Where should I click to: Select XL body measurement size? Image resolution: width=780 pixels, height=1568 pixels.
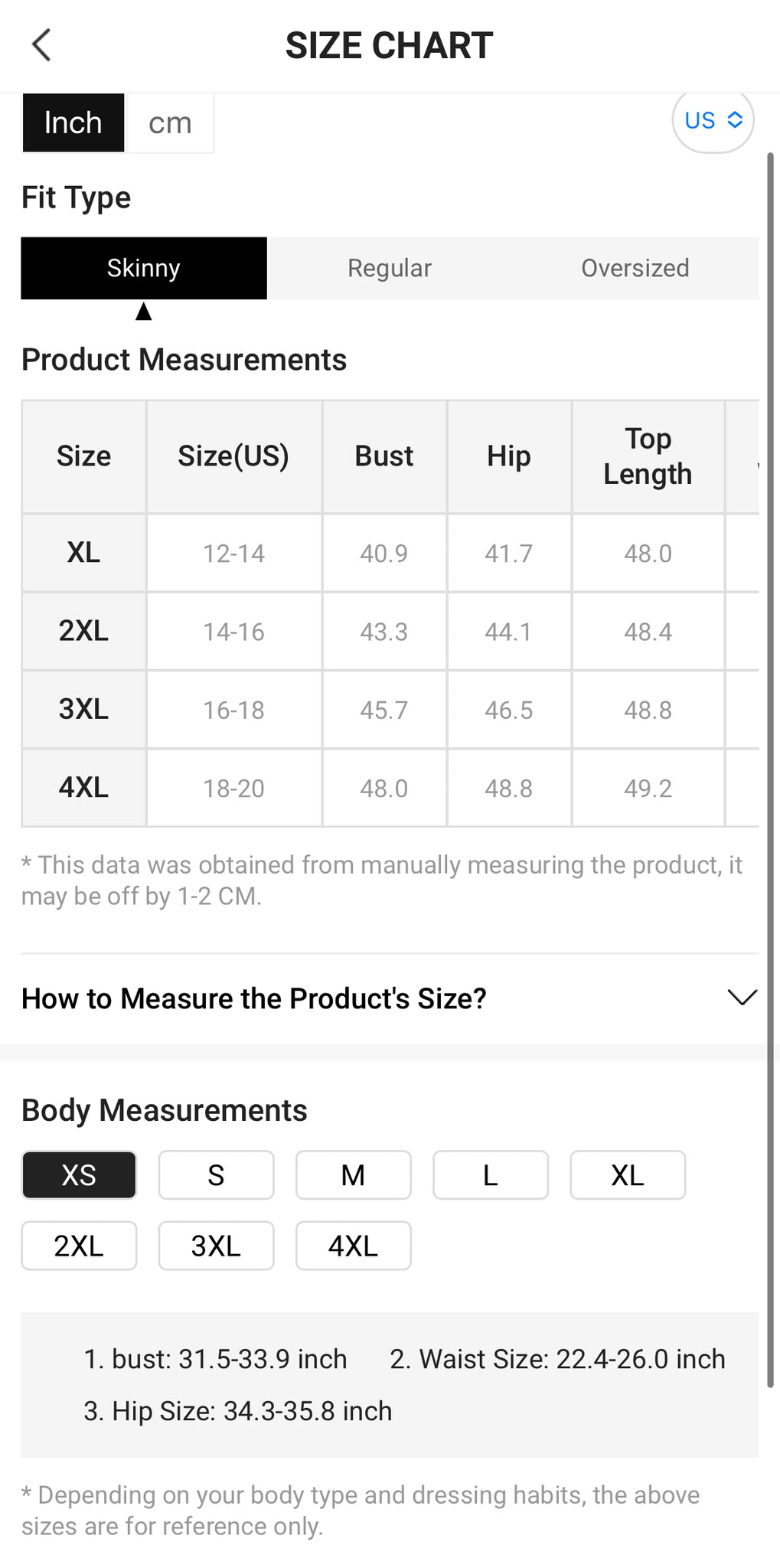[x=628, y=1174]
